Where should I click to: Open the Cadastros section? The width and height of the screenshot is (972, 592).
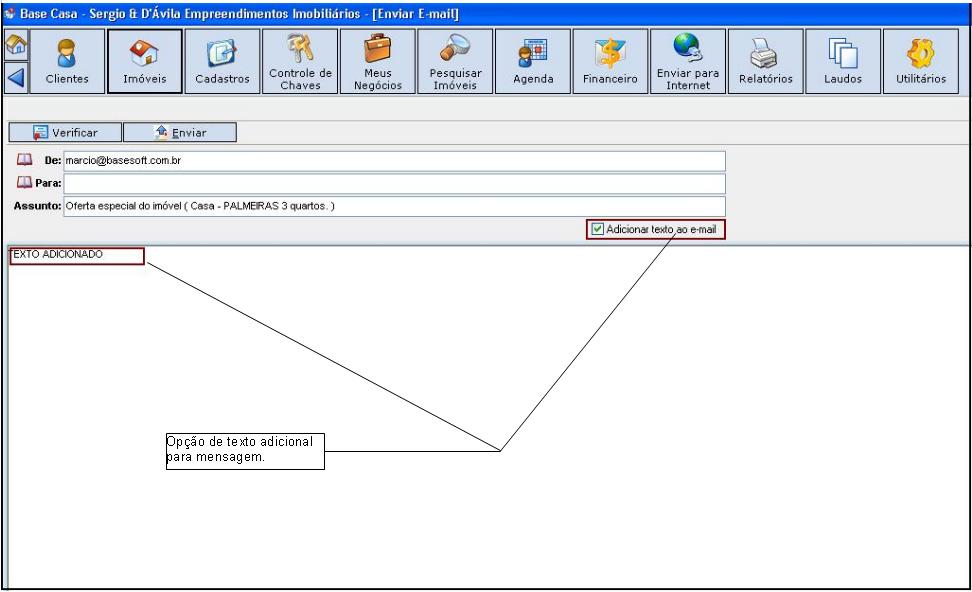point(222,61)
